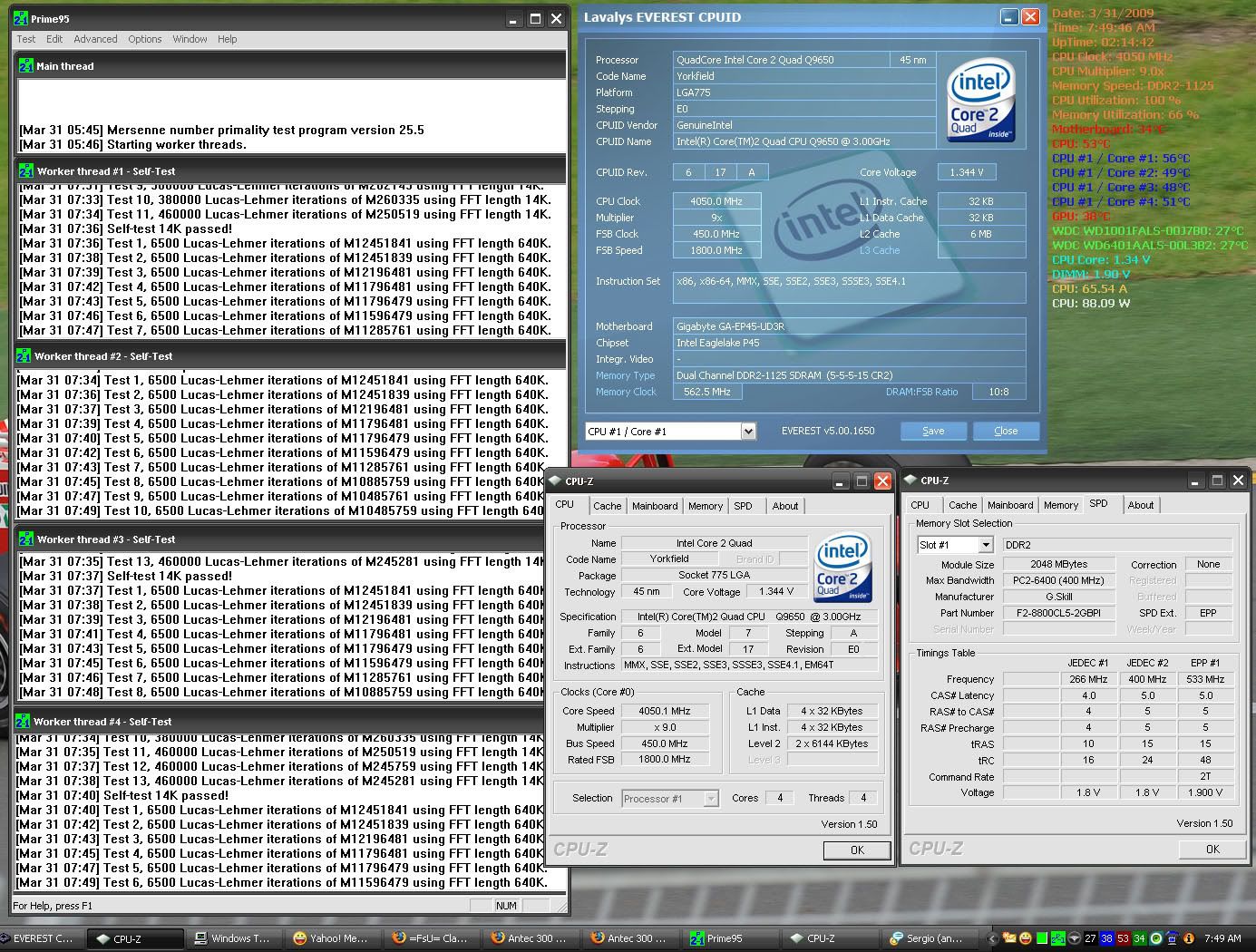
Task: Click Memory Type link in EVEREST
Action: click(x=625, y=375)
